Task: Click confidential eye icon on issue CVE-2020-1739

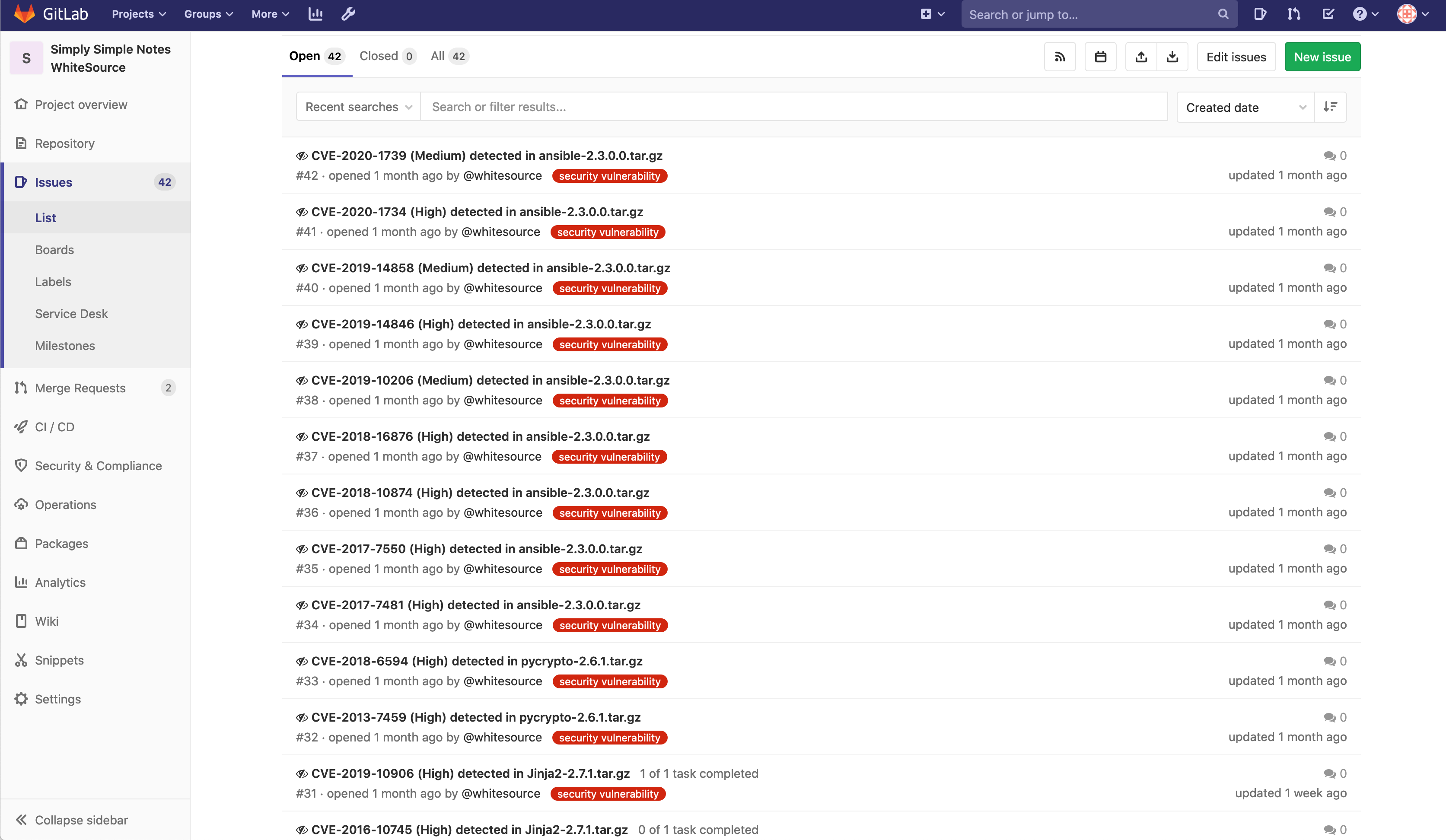Action: [302, 156]
